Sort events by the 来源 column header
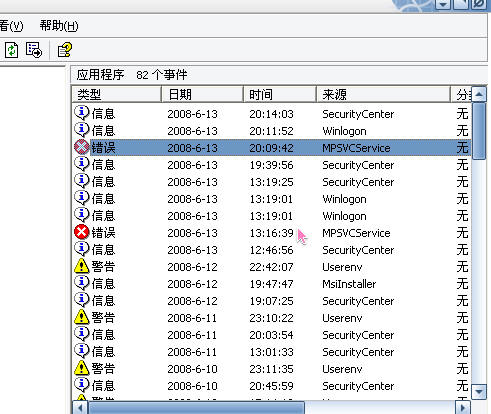This screenshot has width=491, height=414. [383, 94]
